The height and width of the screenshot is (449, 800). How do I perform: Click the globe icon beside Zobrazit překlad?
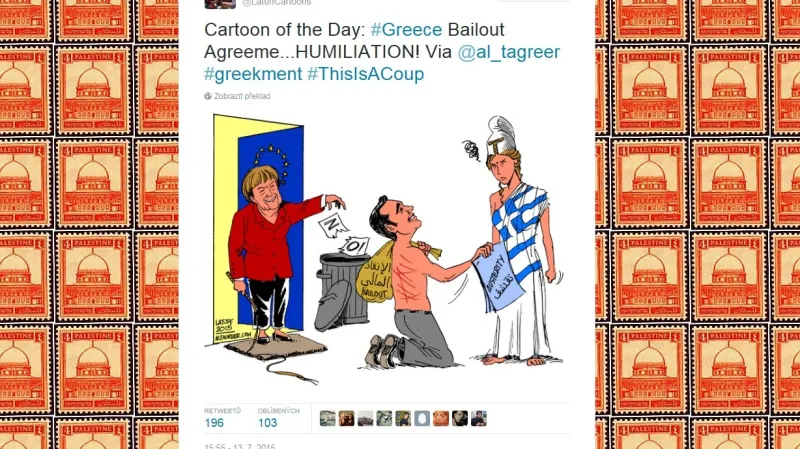coord(208,96)
